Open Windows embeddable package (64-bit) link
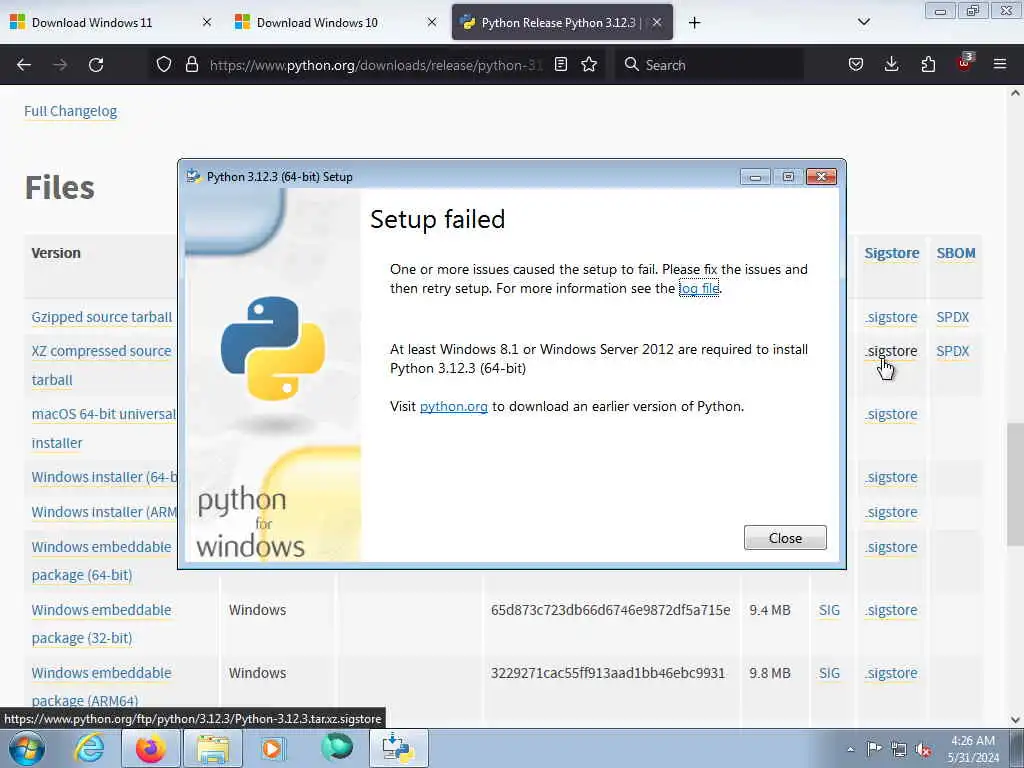This screenshot has height=768, width=1024. click(101, 561)
